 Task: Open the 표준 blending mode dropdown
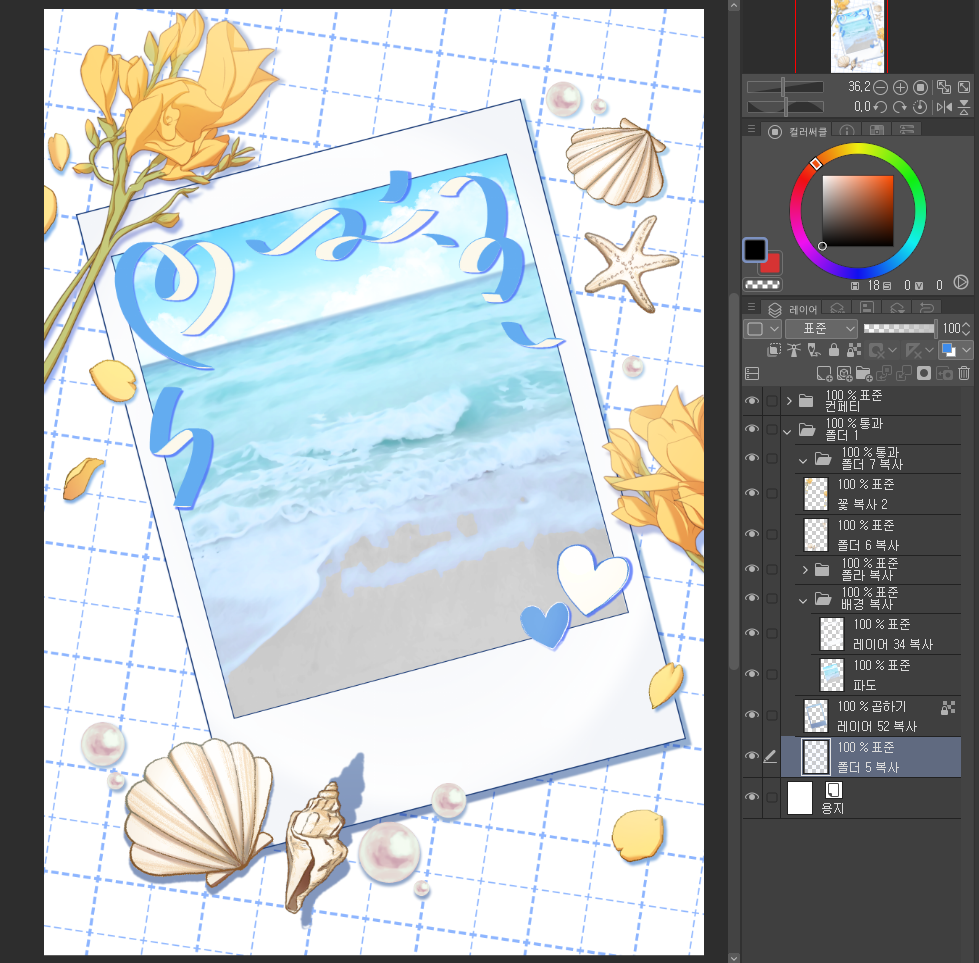(x=821, y=329)
